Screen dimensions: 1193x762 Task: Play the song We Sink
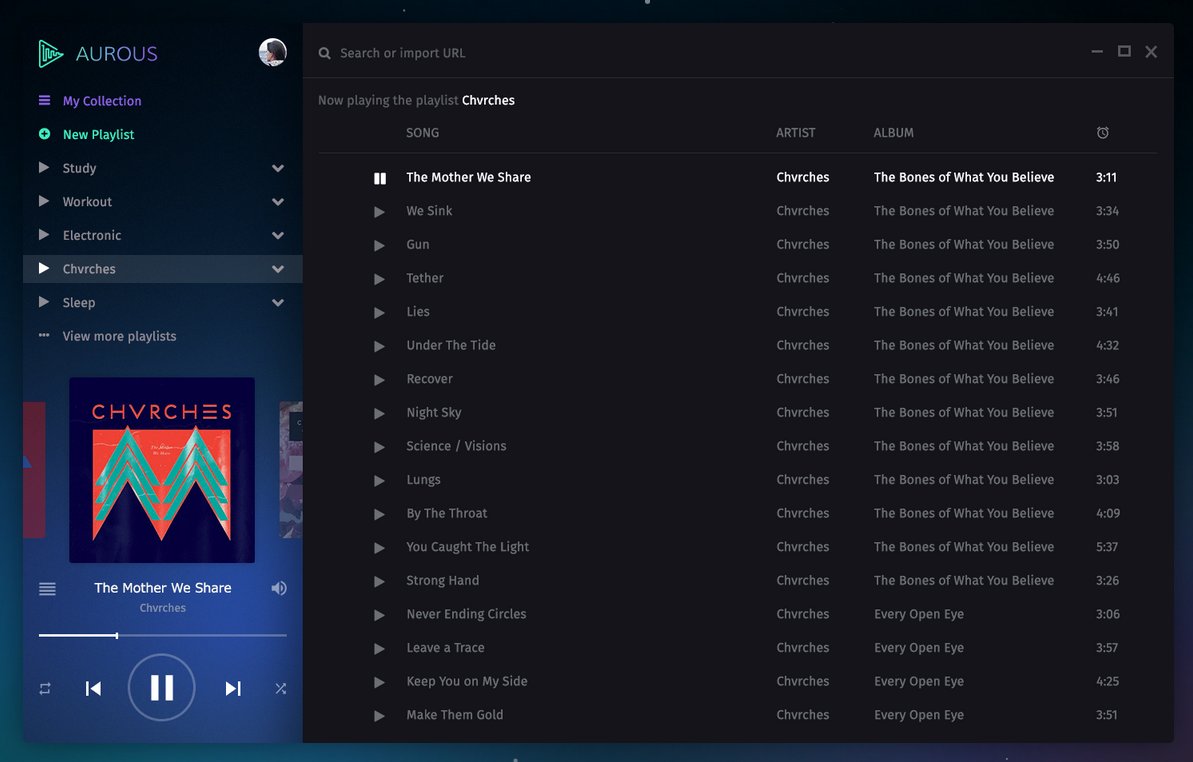tap(379, 211)
